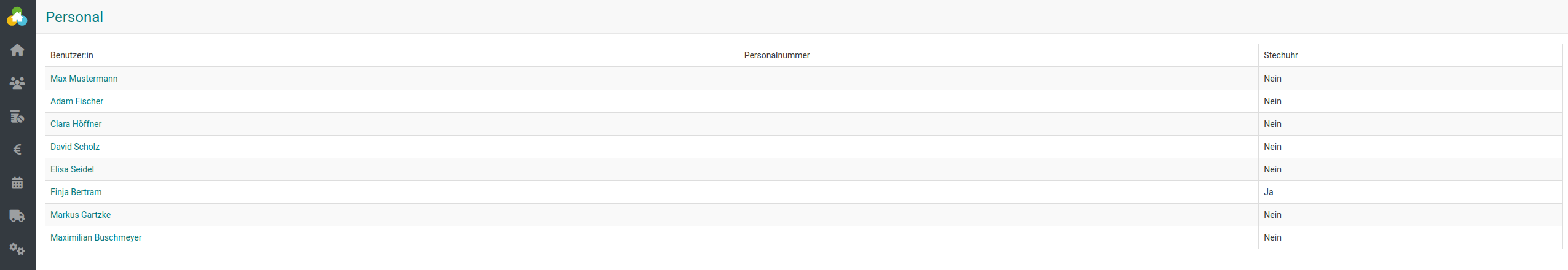Select Clara Höffner in the list
Screen dimensions: 1568x270
pyautogui.click(x=76, y=124)
